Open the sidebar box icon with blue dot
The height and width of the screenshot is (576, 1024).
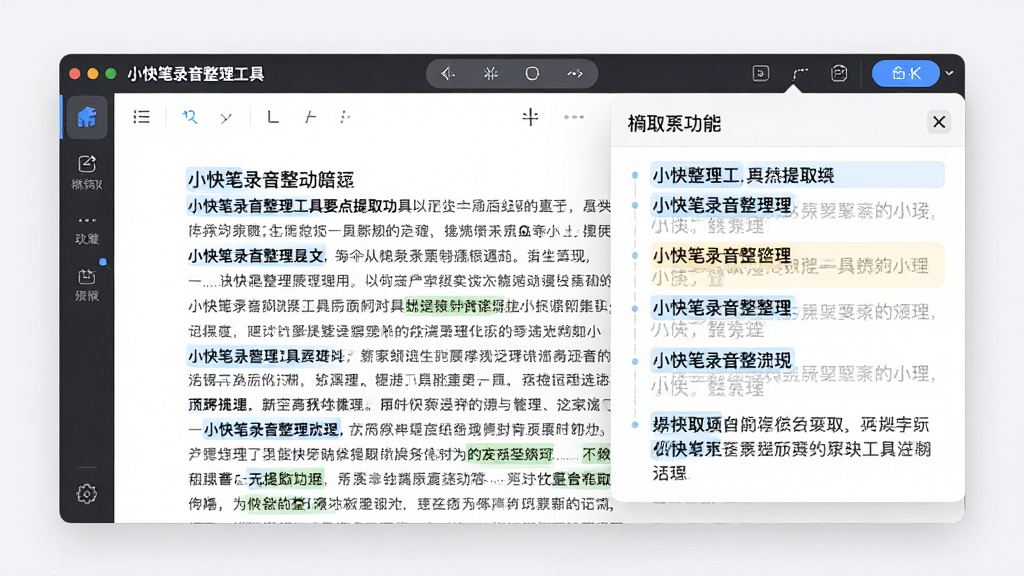tap(86, 276)
